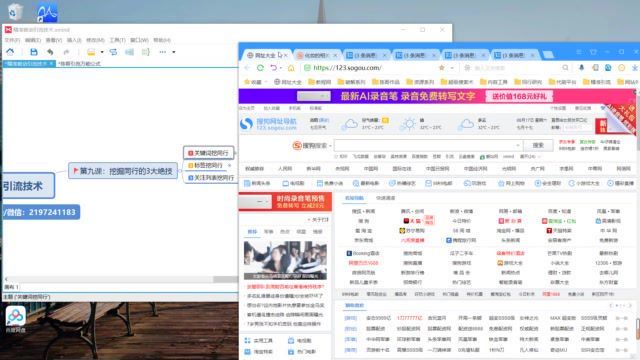Viewport: 640px width, 360px height.
Task: Click the magnifier icon in the browser search box
Action: pyautogui.click(x=565, y=68)
